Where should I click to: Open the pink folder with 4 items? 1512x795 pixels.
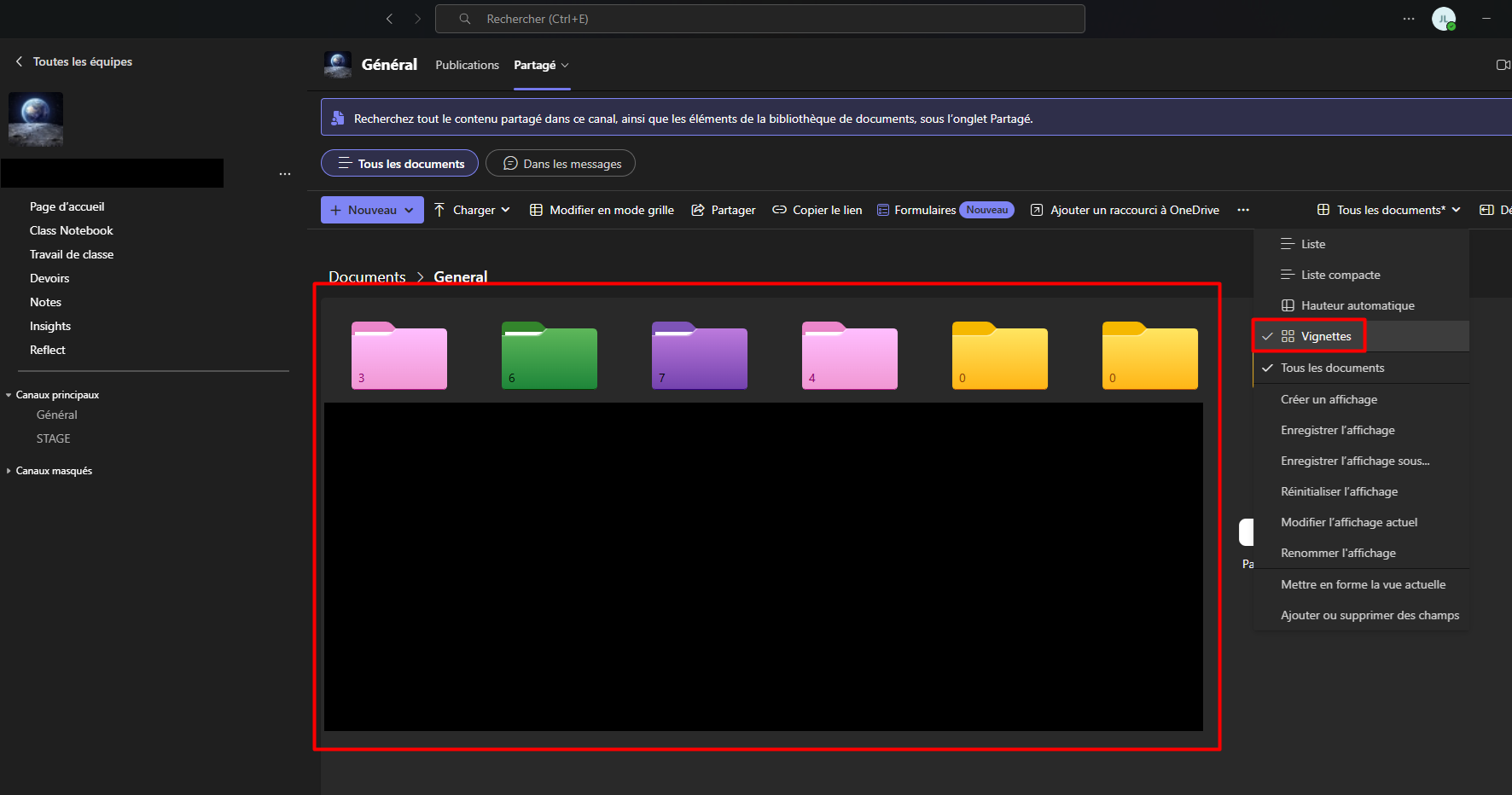click(x=850, y=356)
